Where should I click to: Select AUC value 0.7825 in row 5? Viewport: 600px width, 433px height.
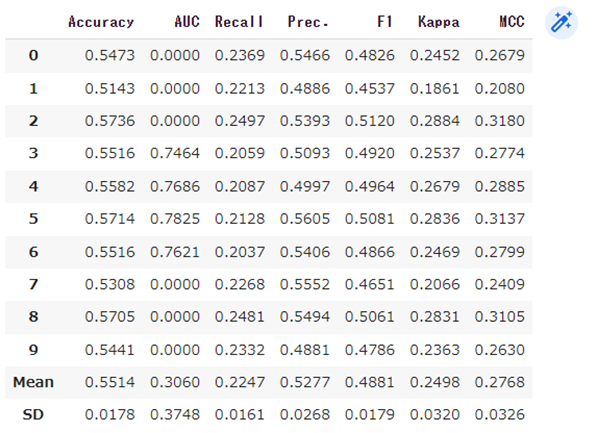pos(175,218)
